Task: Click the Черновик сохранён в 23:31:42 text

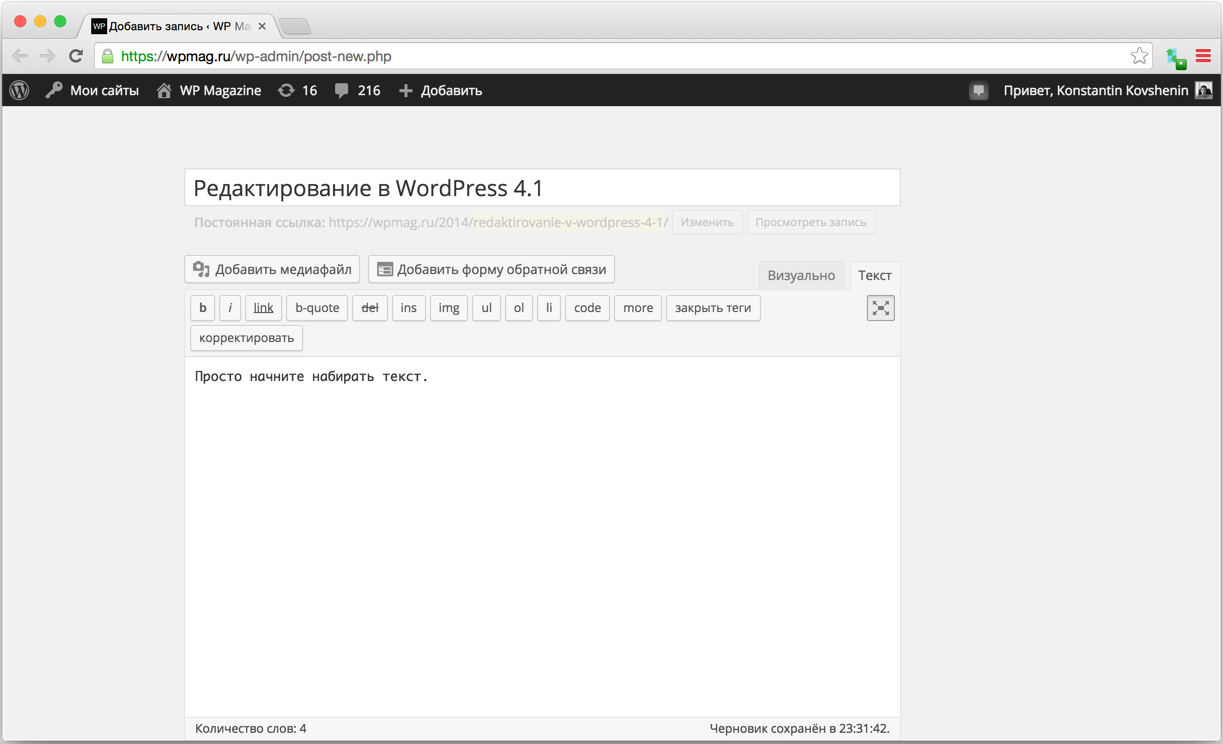Action: point(800,729)
